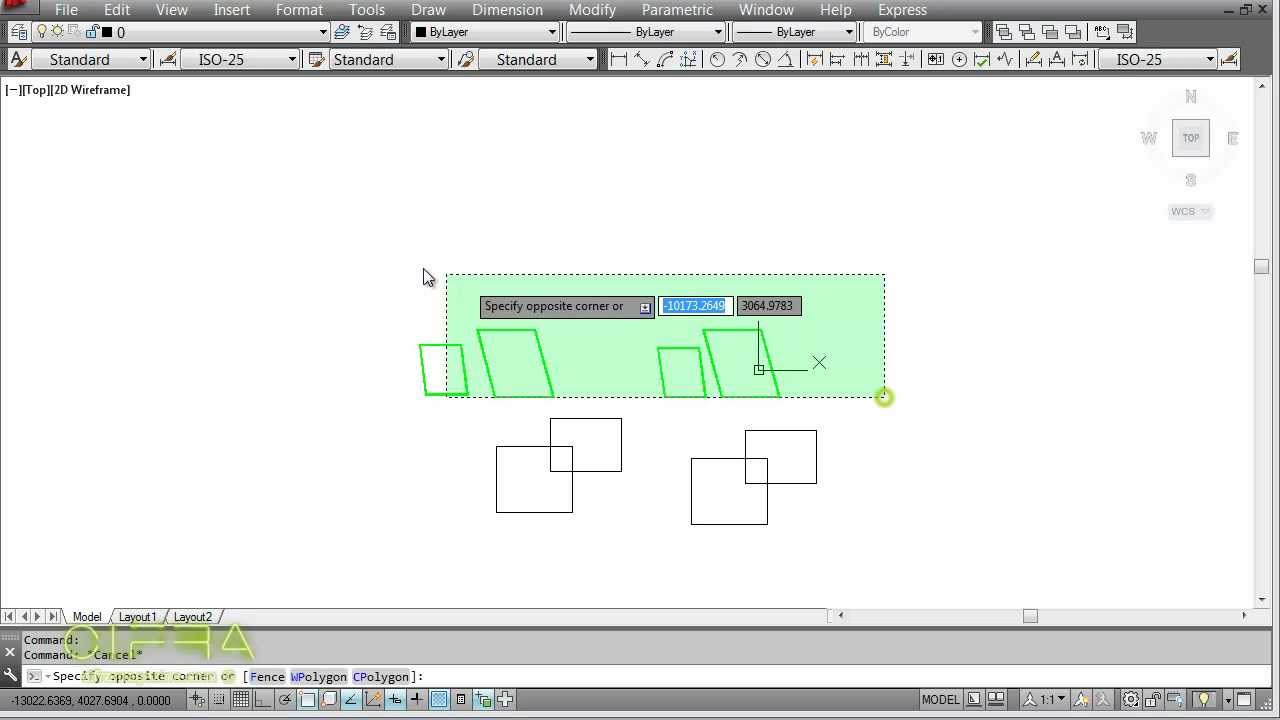1280x720 pixels.
Task: Open the Parametric menu
Action: pos(677,9)
